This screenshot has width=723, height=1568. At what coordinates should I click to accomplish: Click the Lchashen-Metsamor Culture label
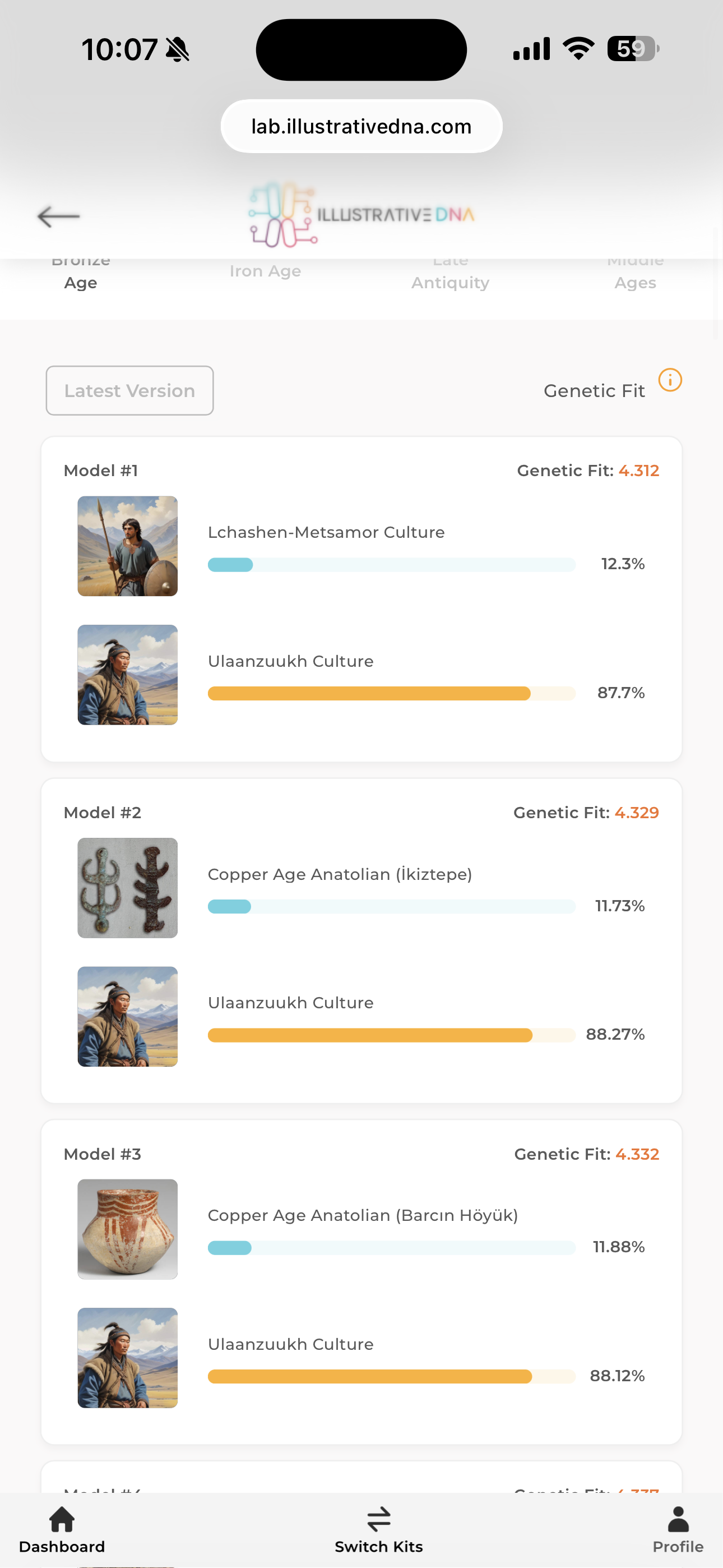pos(326,533)
